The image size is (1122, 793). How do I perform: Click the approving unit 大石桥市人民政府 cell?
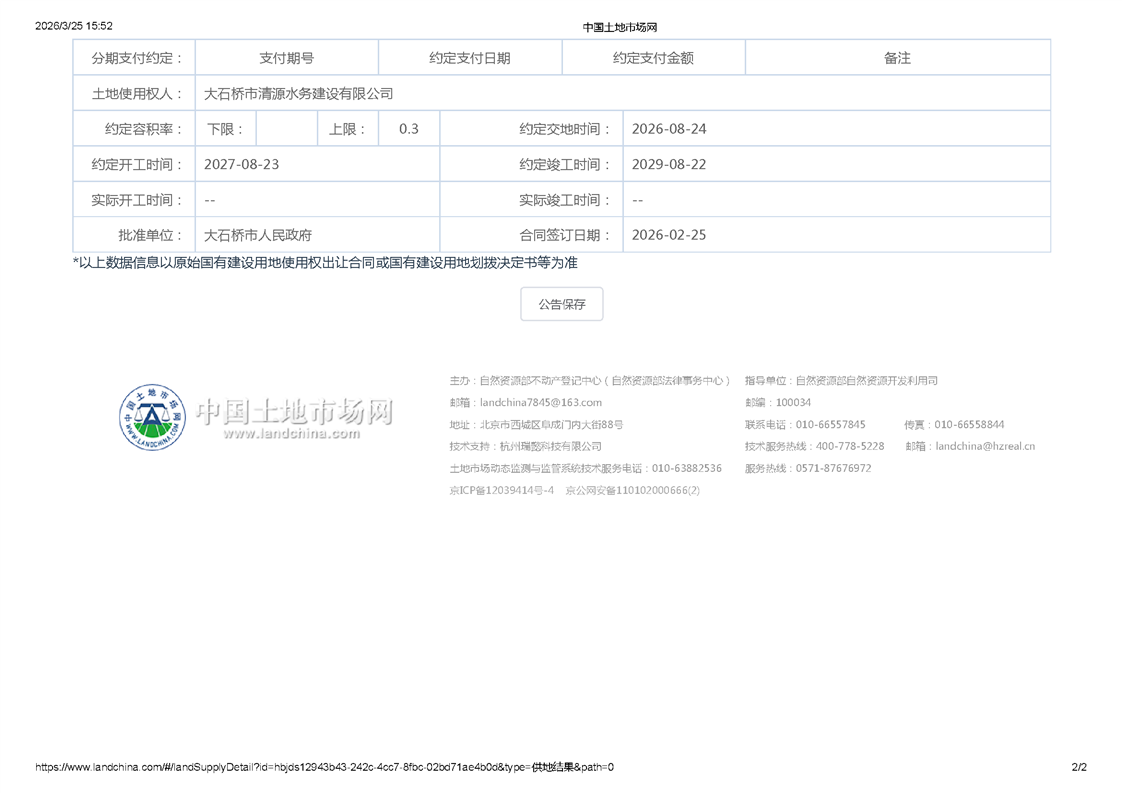[x=258, y=235]
